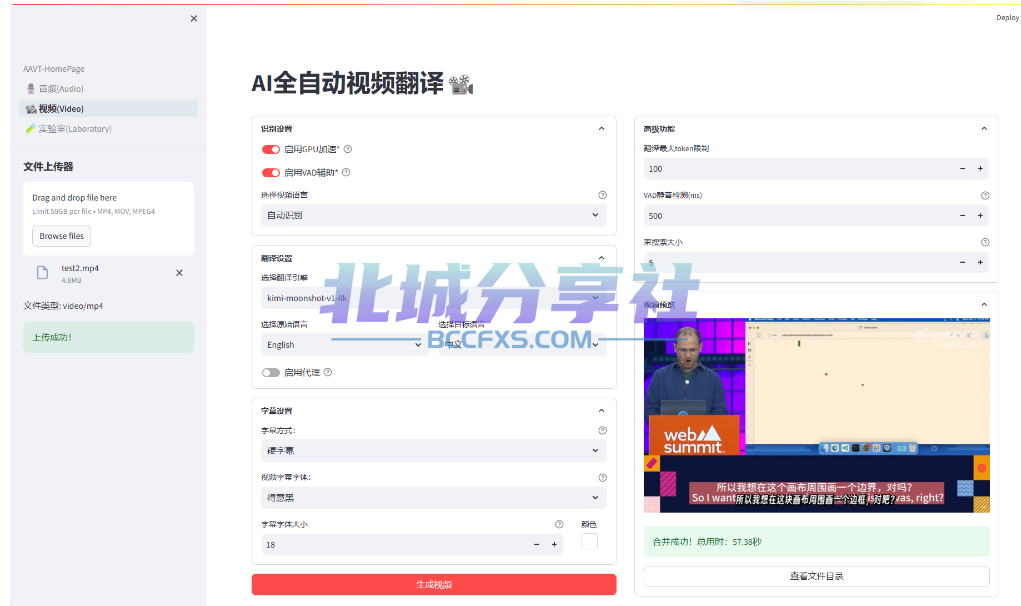The width and height of the screenshot is (1021, 606).
Task: Increase the token limit with plus icon
Action: coord(980,169)
